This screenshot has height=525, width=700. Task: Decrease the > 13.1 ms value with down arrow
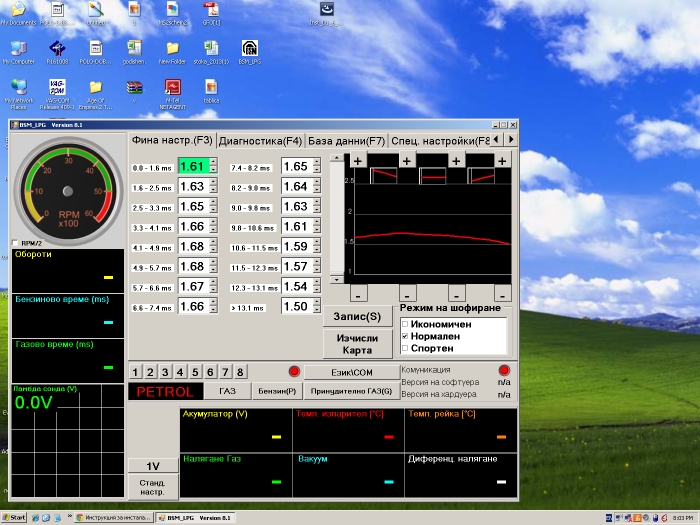[316, 311]
